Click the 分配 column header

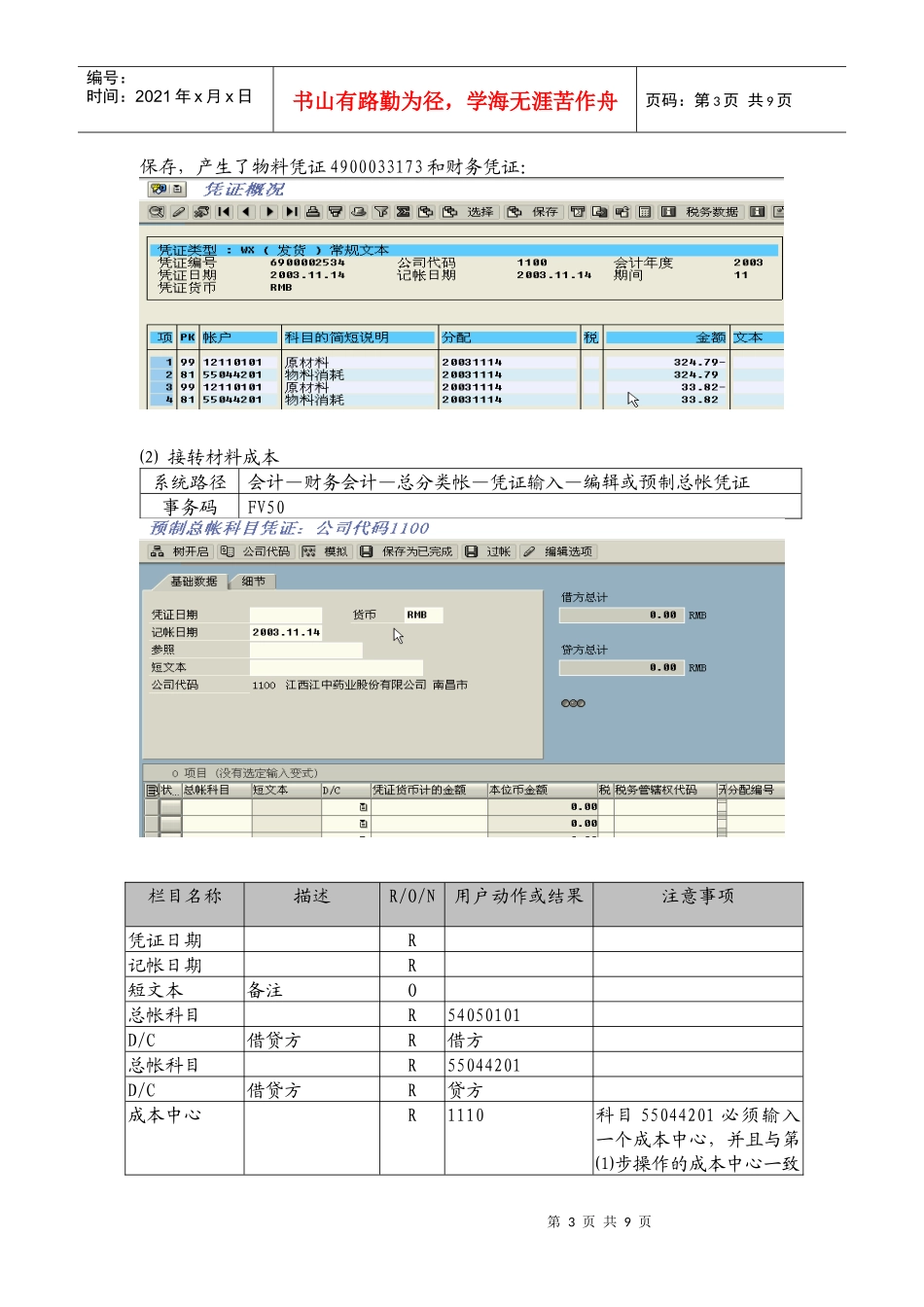tap(509, 337)
